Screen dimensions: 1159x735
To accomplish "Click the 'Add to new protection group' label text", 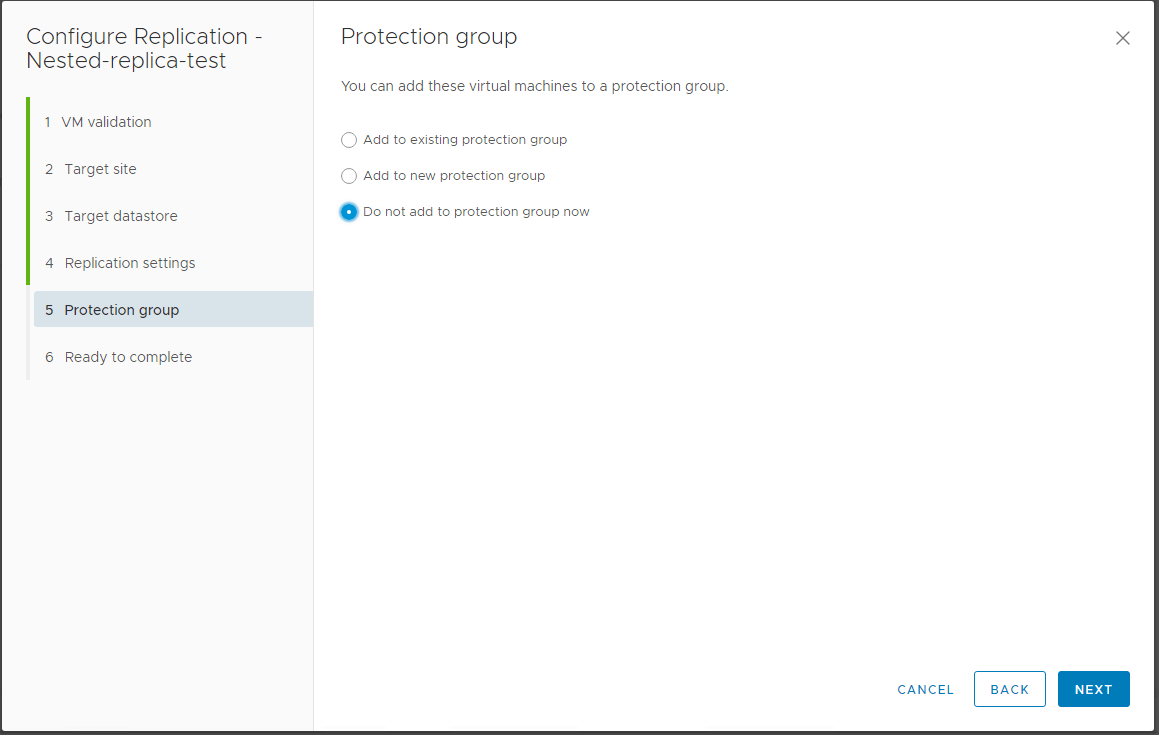I will 454,176.
